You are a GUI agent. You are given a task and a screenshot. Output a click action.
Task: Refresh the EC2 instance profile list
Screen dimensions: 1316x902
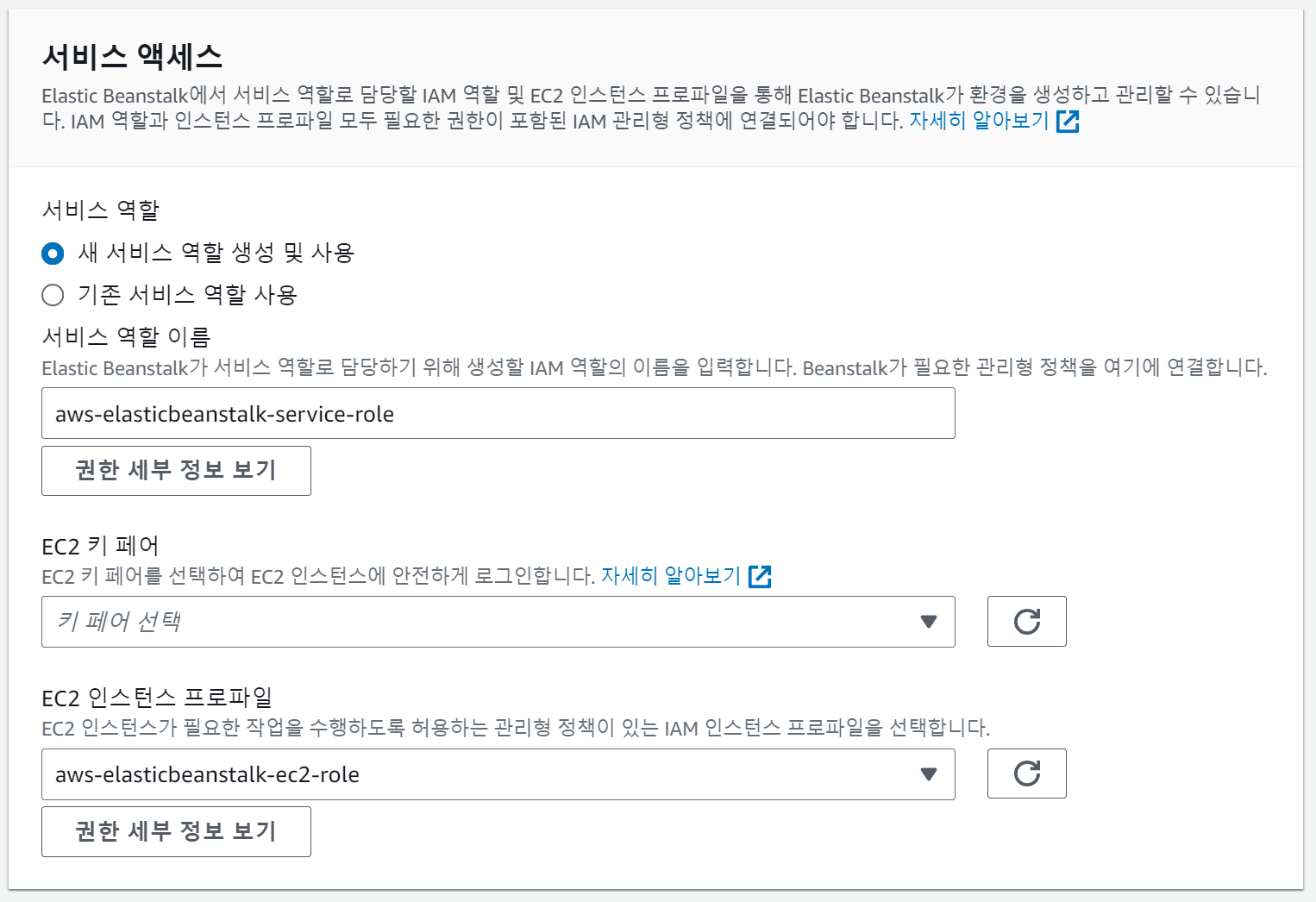point(1026,774)
